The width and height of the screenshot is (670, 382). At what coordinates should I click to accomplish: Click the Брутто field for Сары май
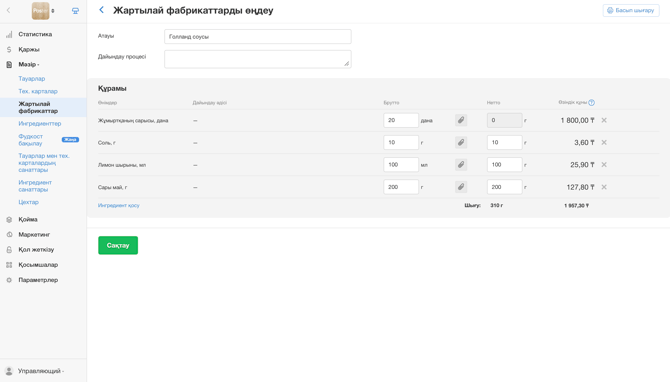pos(401,187)
